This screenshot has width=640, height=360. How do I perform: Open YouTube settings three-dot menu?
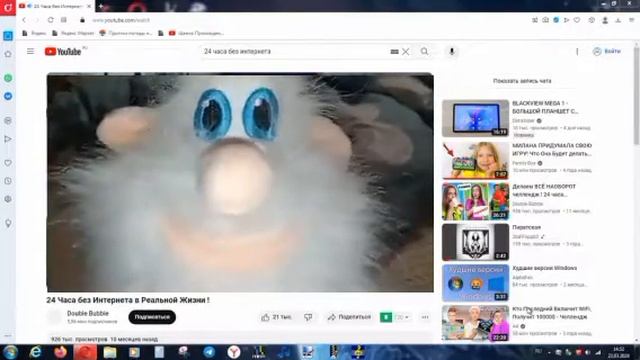(x=577, y=51)
